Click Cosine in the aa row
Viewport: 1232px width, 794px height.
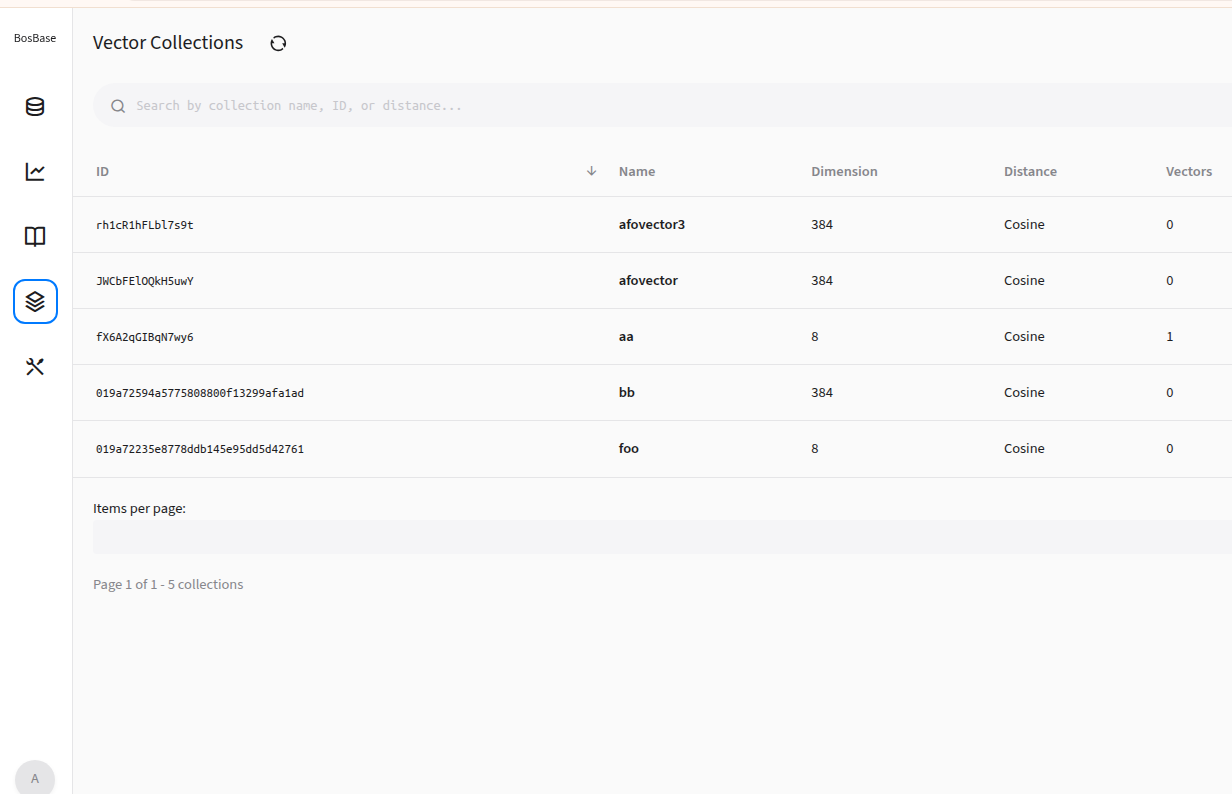pos(1024,337)
